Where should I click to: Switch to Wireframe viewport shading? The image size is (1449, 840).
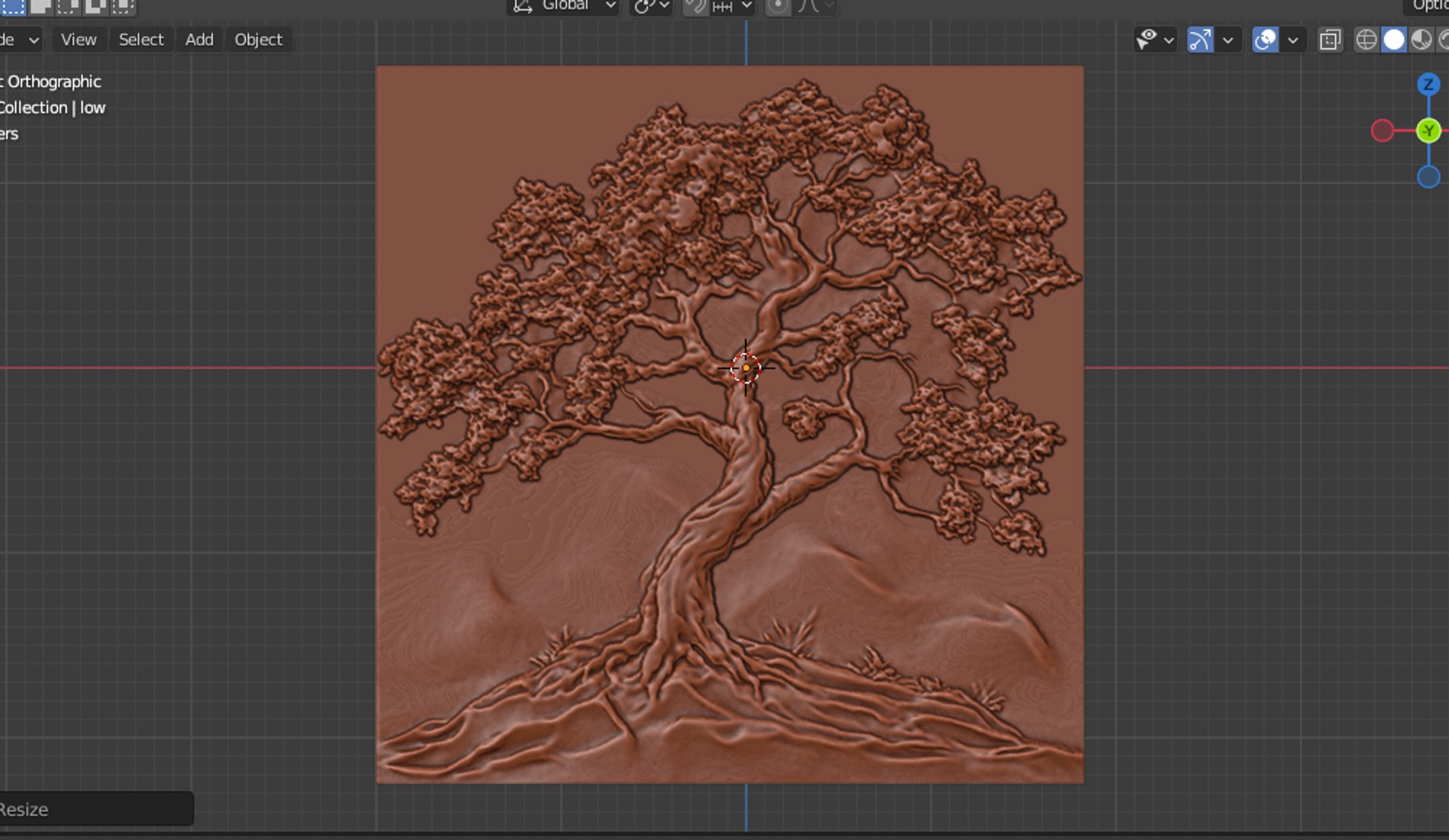(x=1367, y=40)
